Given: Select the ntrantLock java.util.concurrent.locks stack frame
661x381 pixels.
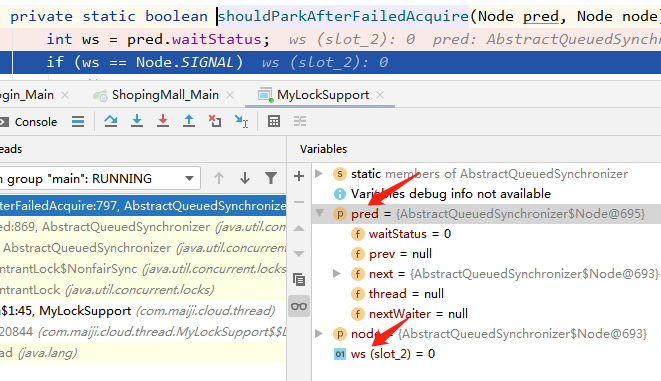Looking at the screenshot, I should tap(143, 290).
